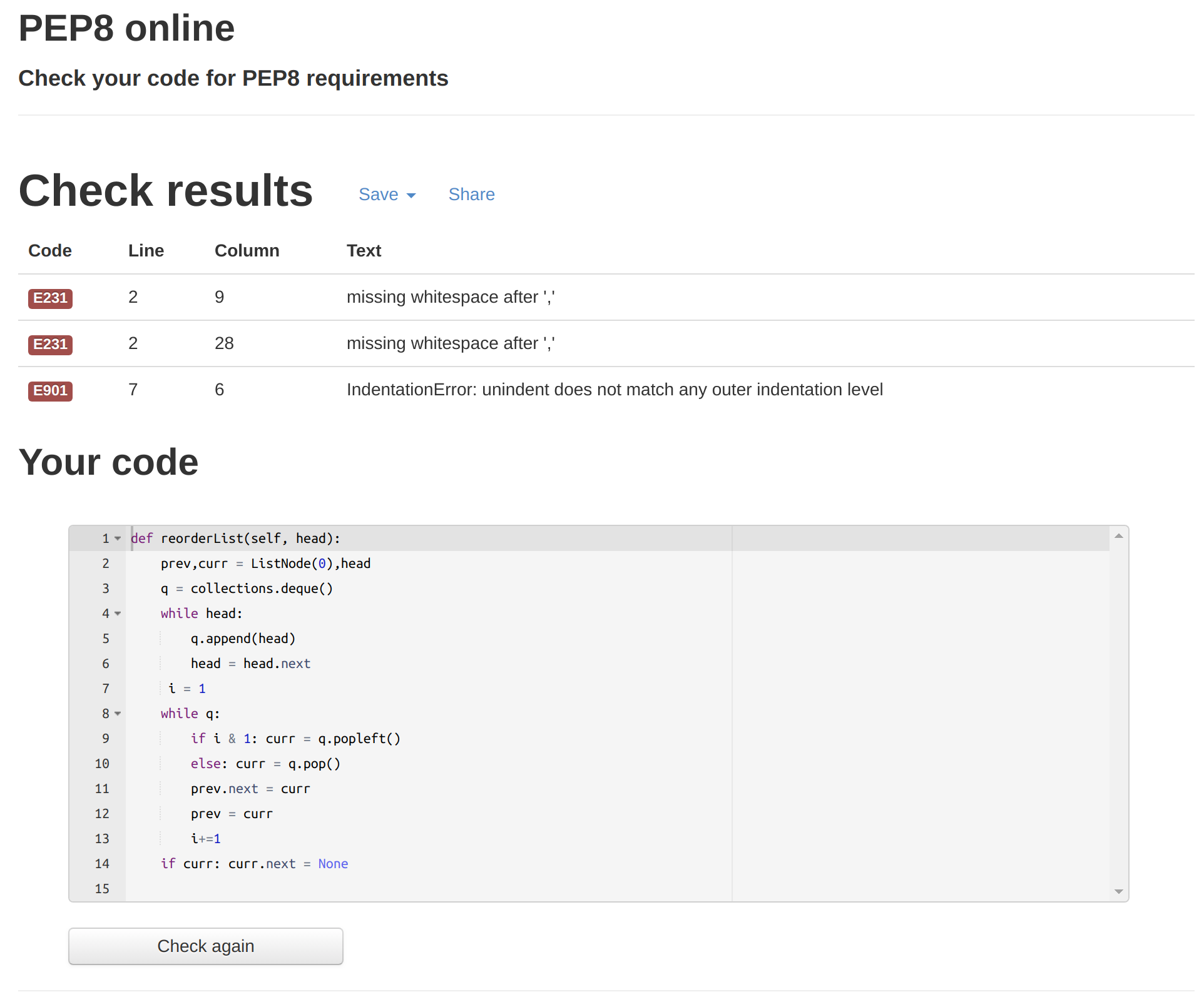Click the Line column header
The height and width of the screenshot is (992, 1204).
pos(146,251)
